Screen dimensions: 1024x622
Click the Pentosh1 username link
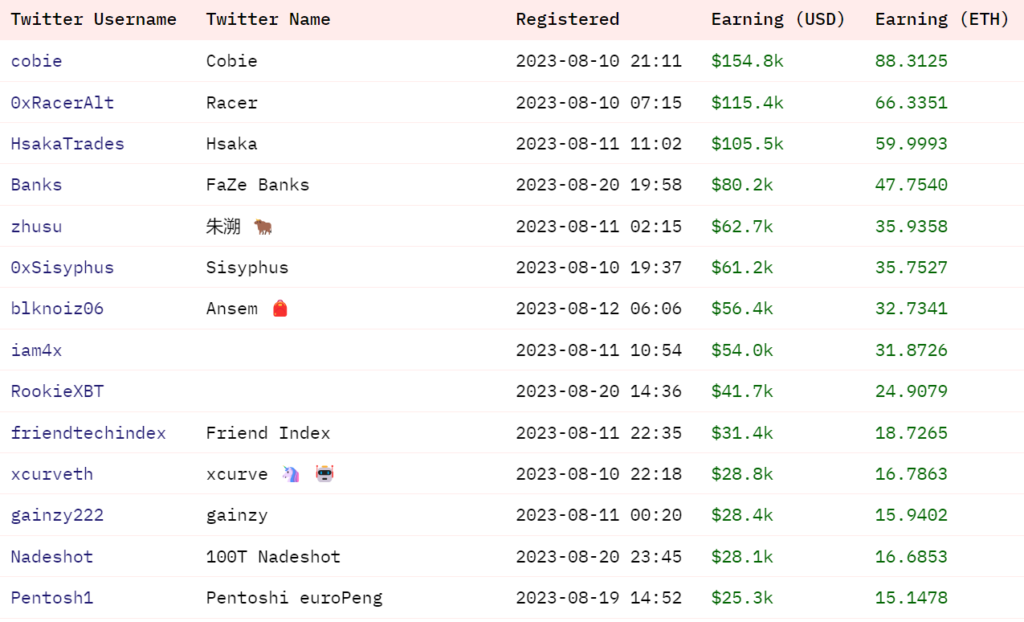click(x=52, y=598)
